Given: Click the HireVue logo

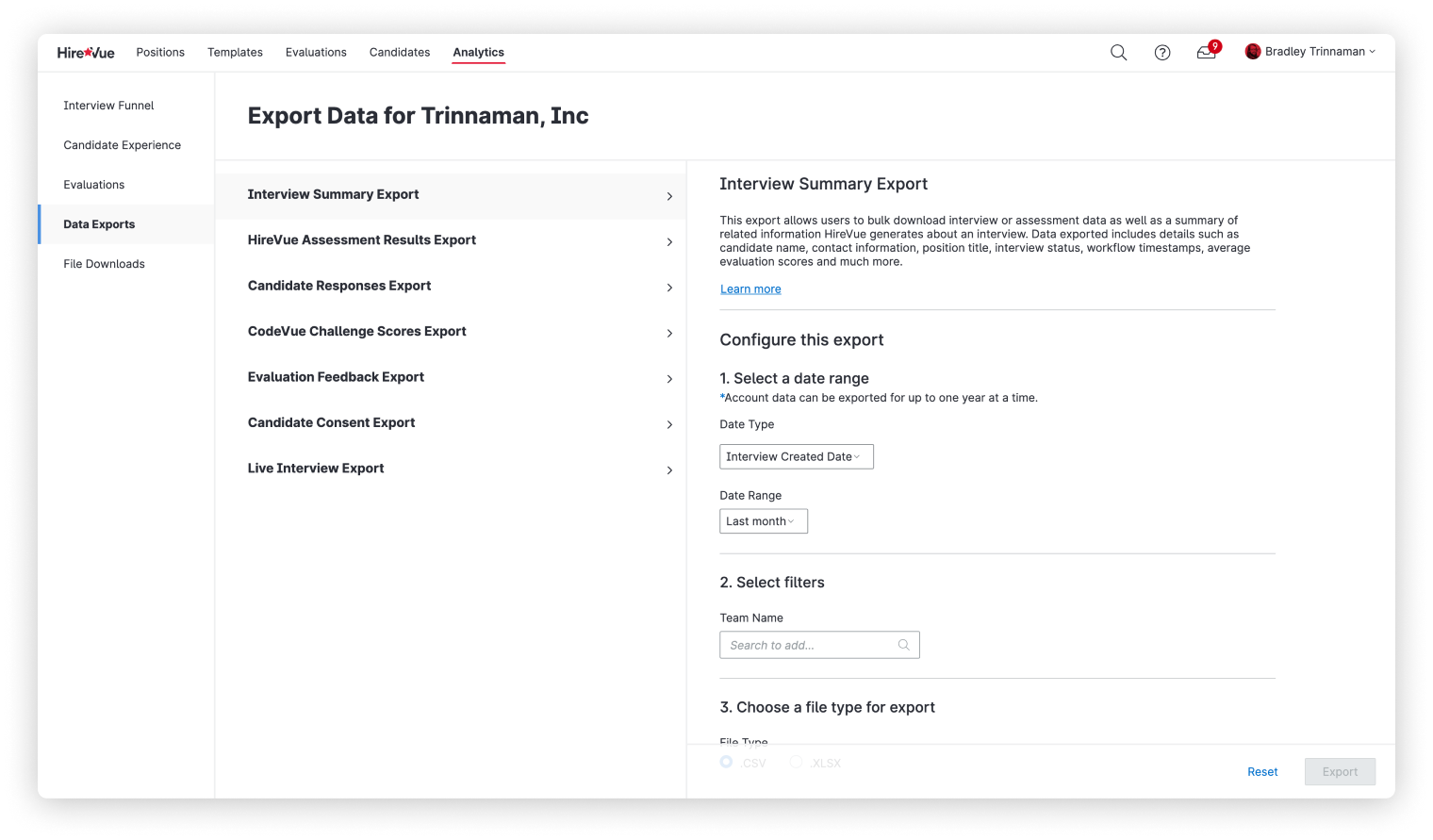Looking at the screenshot, I should pos(86,53).
